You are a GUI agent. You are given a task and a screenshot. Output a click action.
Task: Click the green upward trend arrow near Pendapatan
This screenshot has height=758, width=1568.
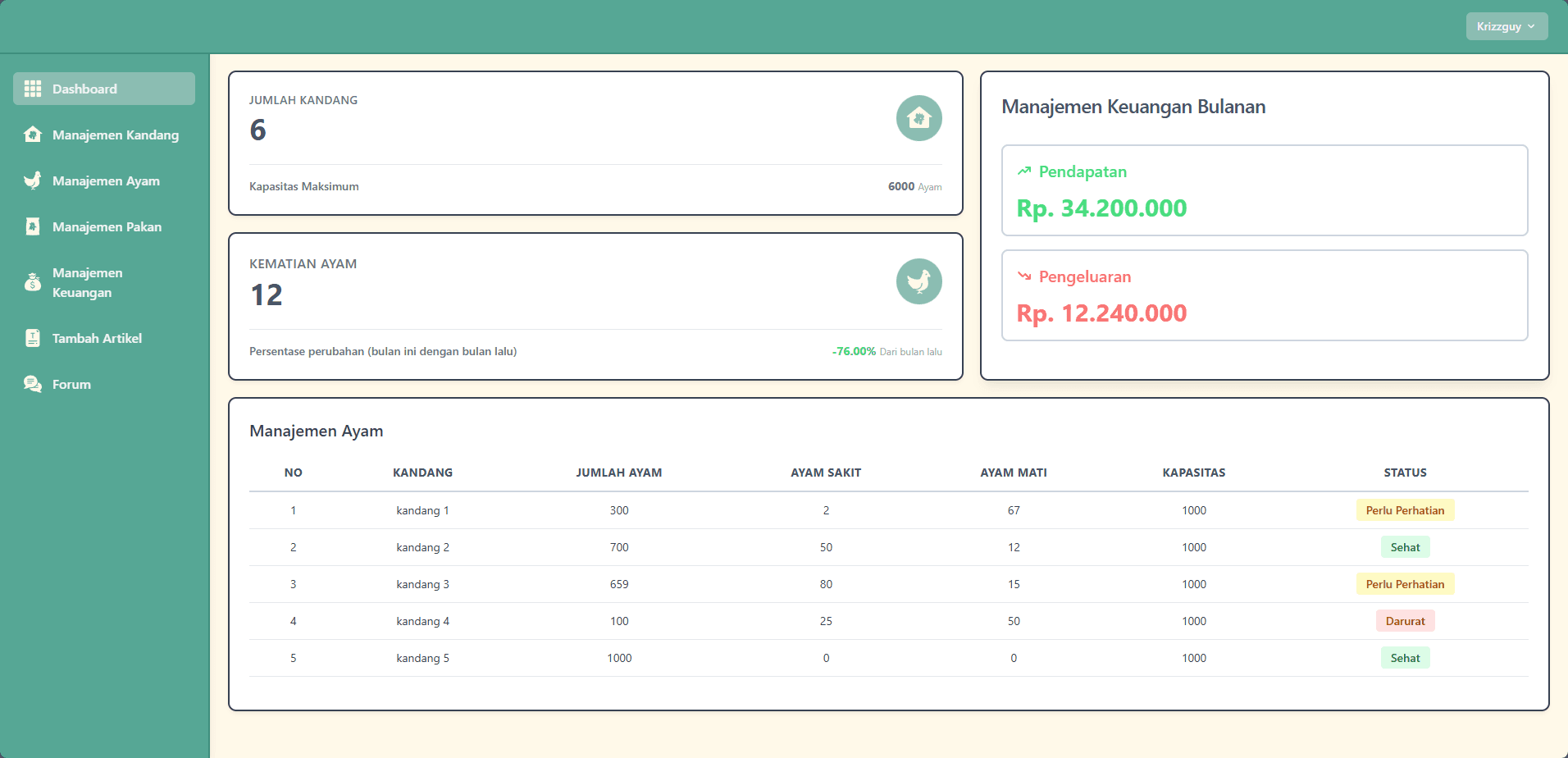(x=1024, y=171)
